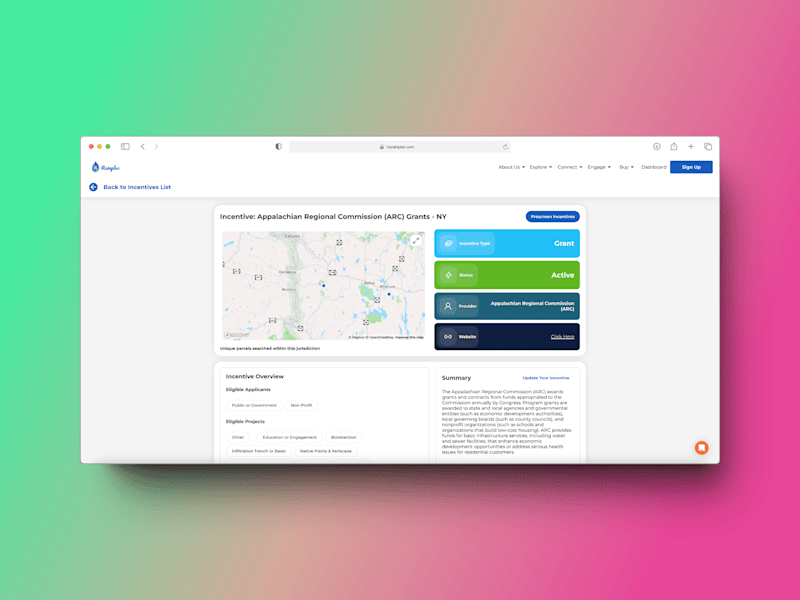Click the Safari share icon
This screenshot has width=800, height=600.
pos(673,146)
